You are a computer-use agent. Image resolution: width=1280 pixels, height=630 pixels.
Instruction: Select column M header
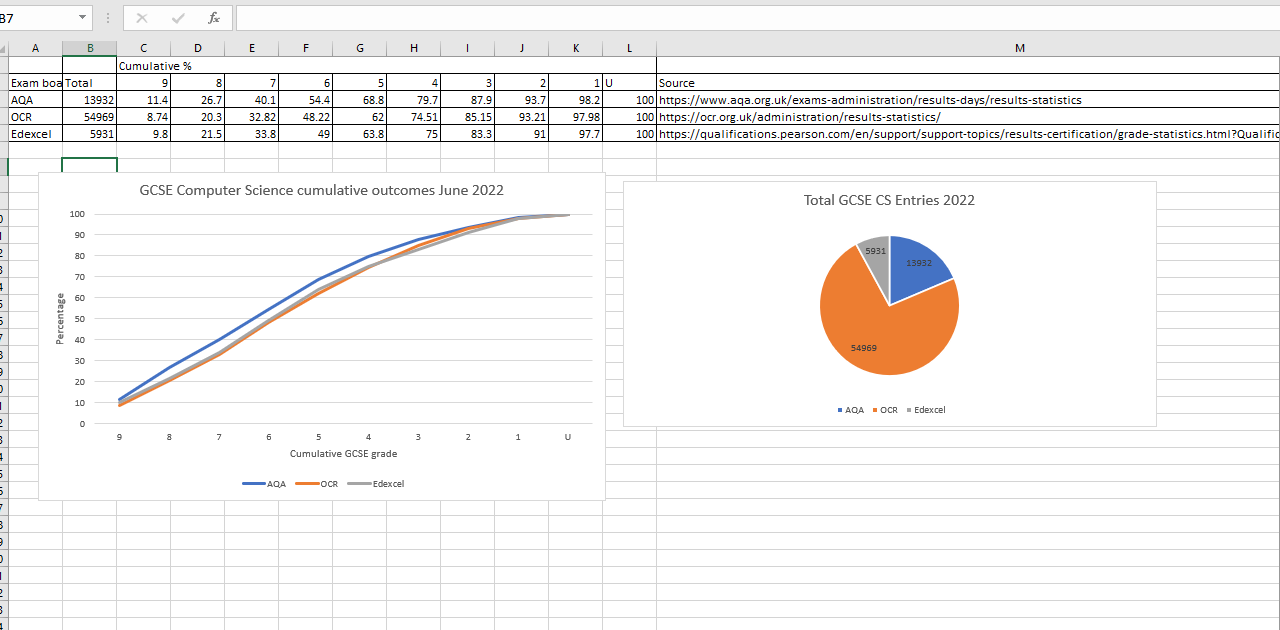1019,47
